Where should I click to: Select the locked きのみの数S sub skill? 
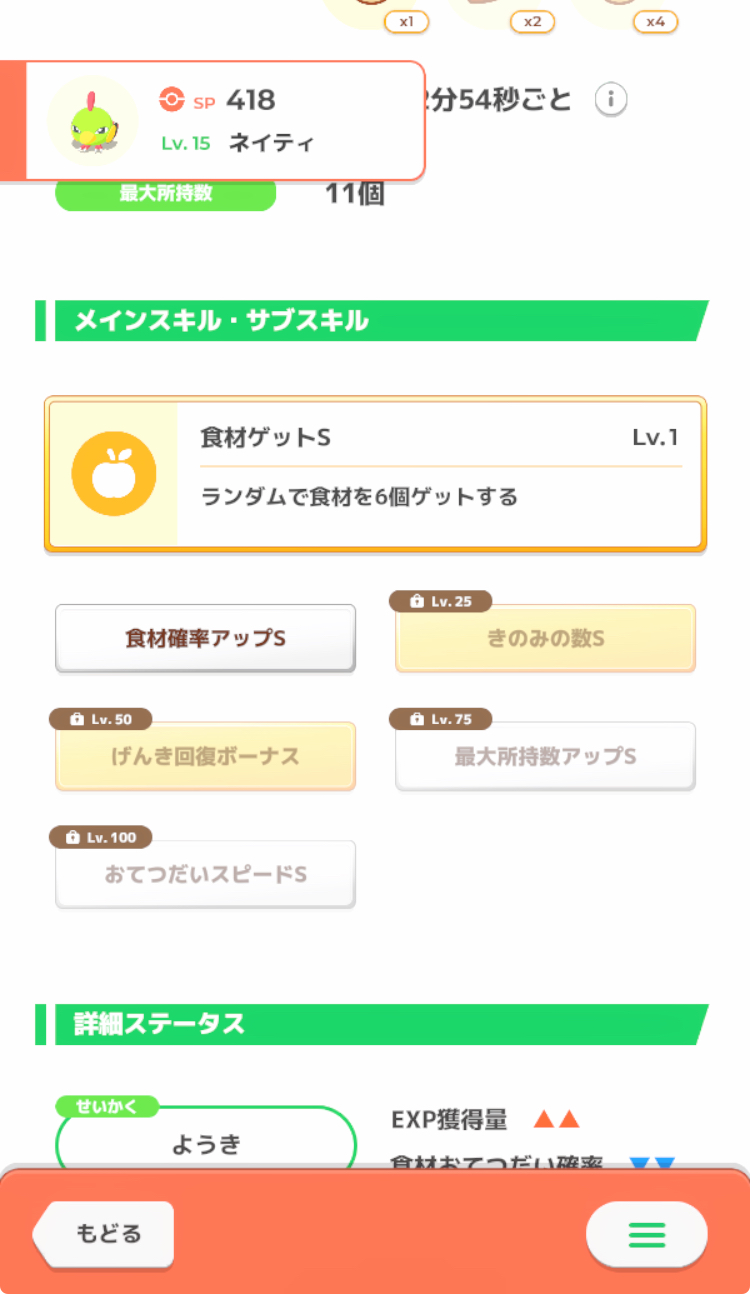tap(545, 638)
